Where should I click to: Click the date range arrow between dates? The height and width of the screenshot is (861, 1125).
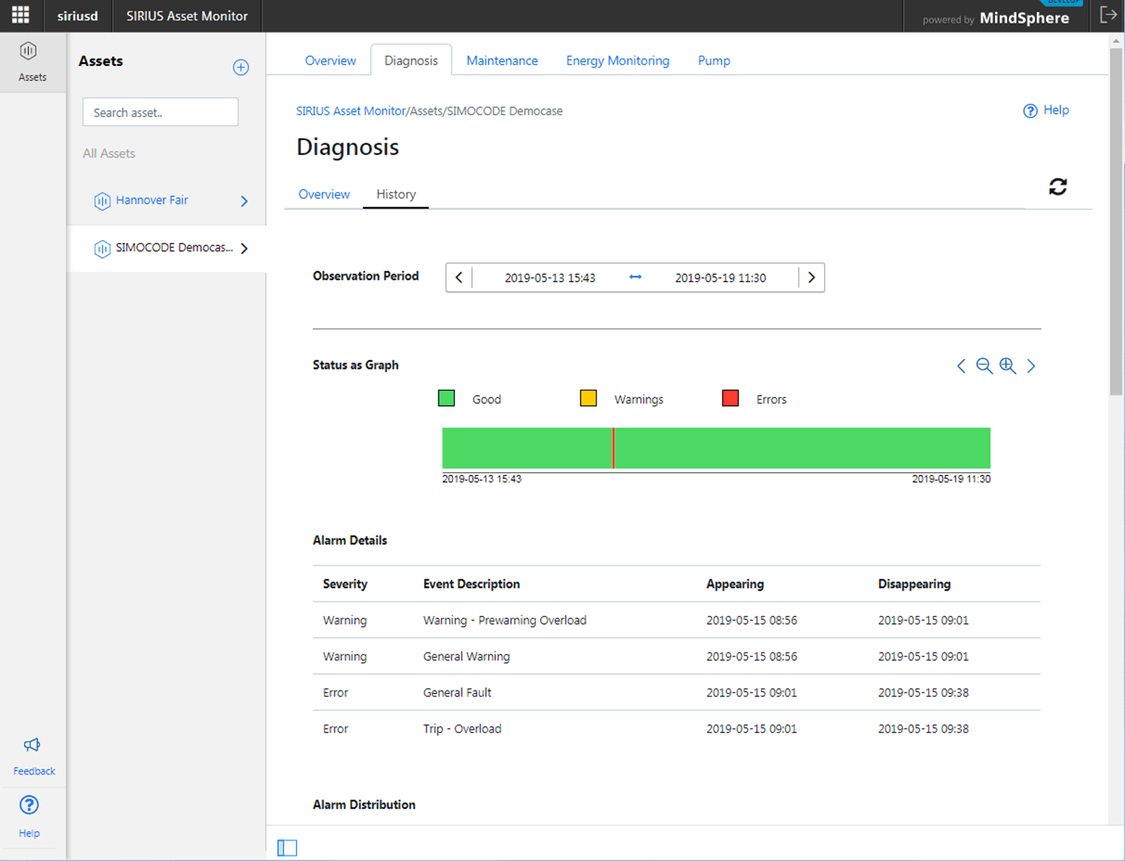(x=635, y=277)
